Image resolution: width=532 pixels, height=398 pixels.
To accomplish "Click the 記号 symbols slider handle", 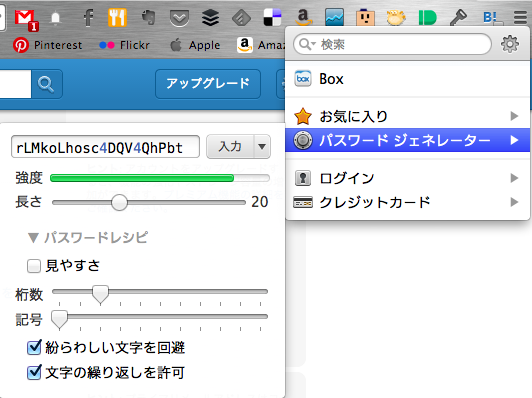I will pos(59,320).
